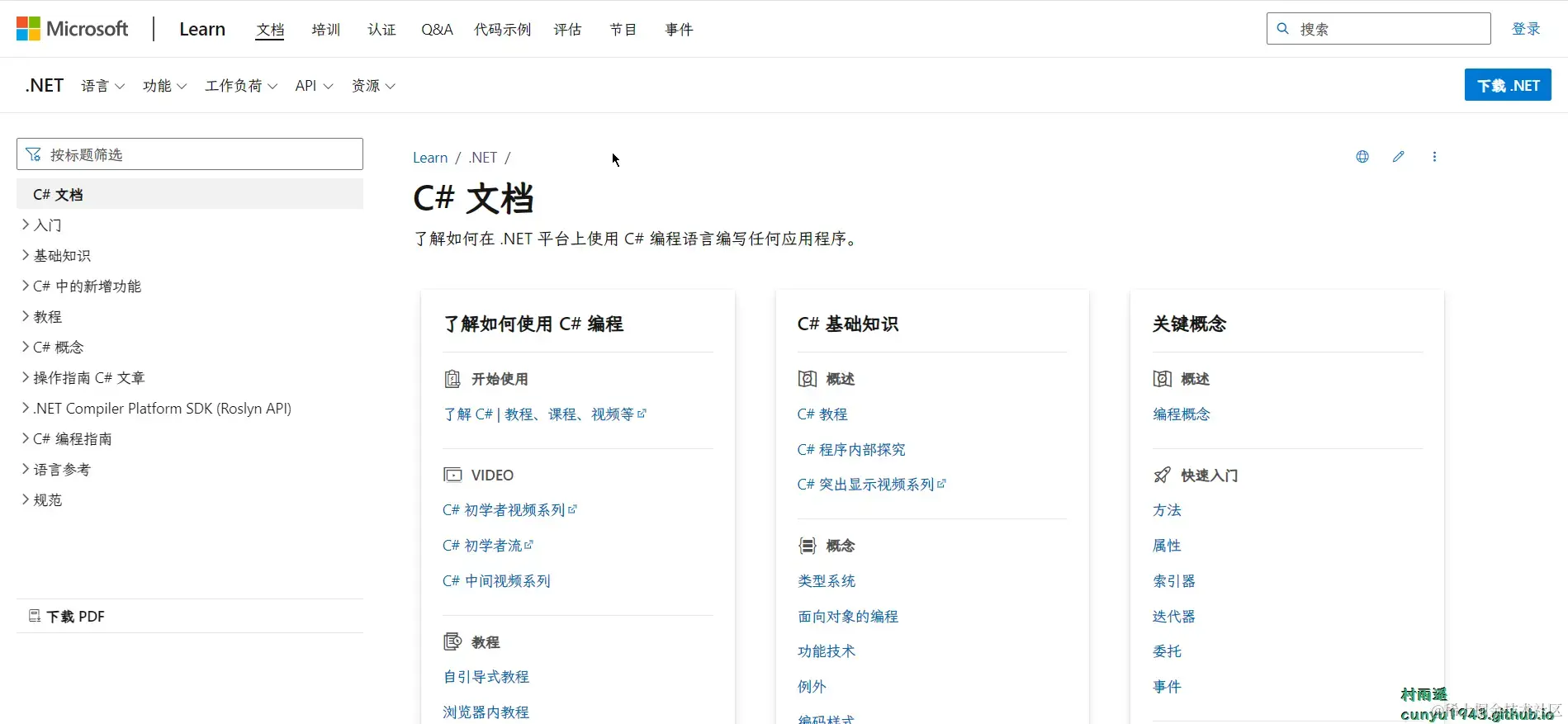Click the Microsoft logo
1568x724 pixels.
[x=73, y=29]
